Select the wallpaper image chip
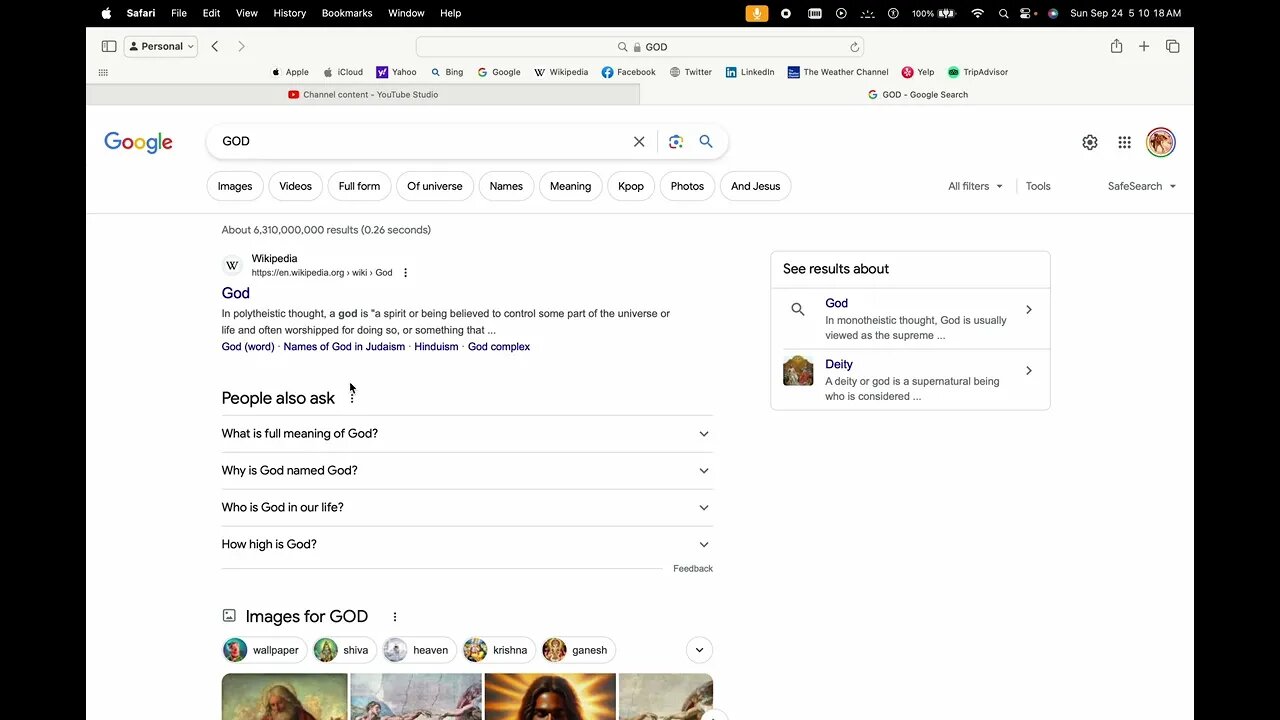The image size is (1280, 720). pos(264,650)
